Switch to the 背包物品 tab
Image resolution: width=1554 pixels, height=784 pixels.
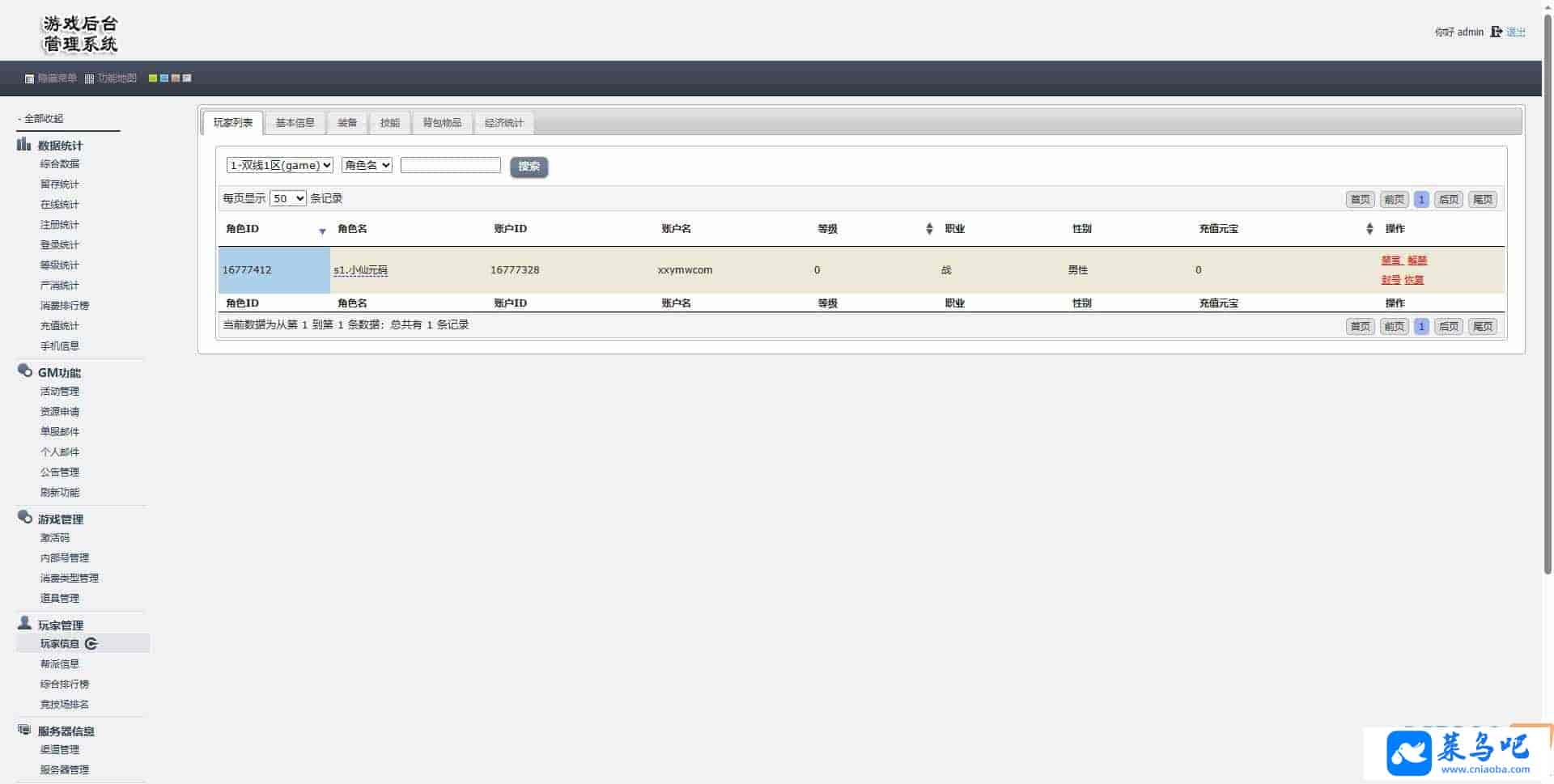click(x=443, y=123)
